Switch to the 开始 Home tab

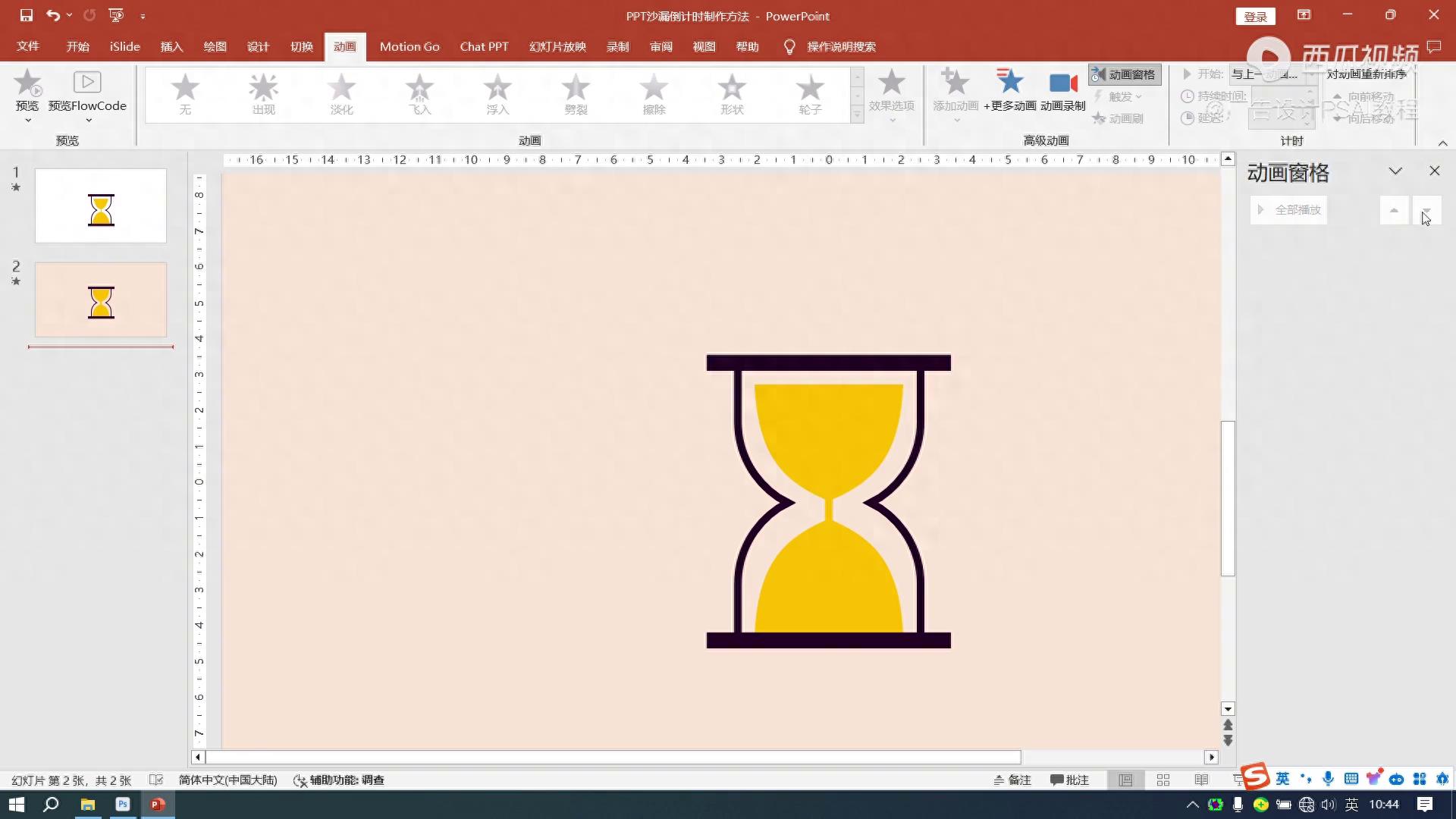[x=77, y=46]
